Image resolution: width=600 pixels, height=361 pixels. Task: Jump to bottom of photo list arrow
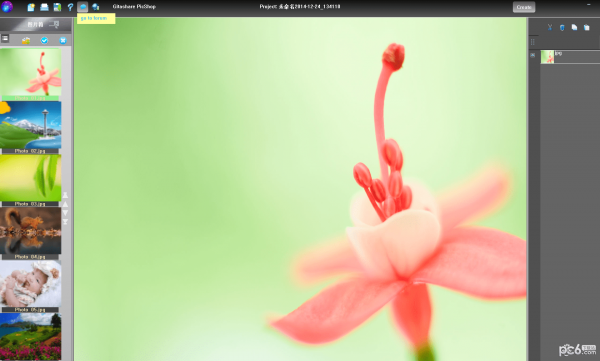click(65, 222)
